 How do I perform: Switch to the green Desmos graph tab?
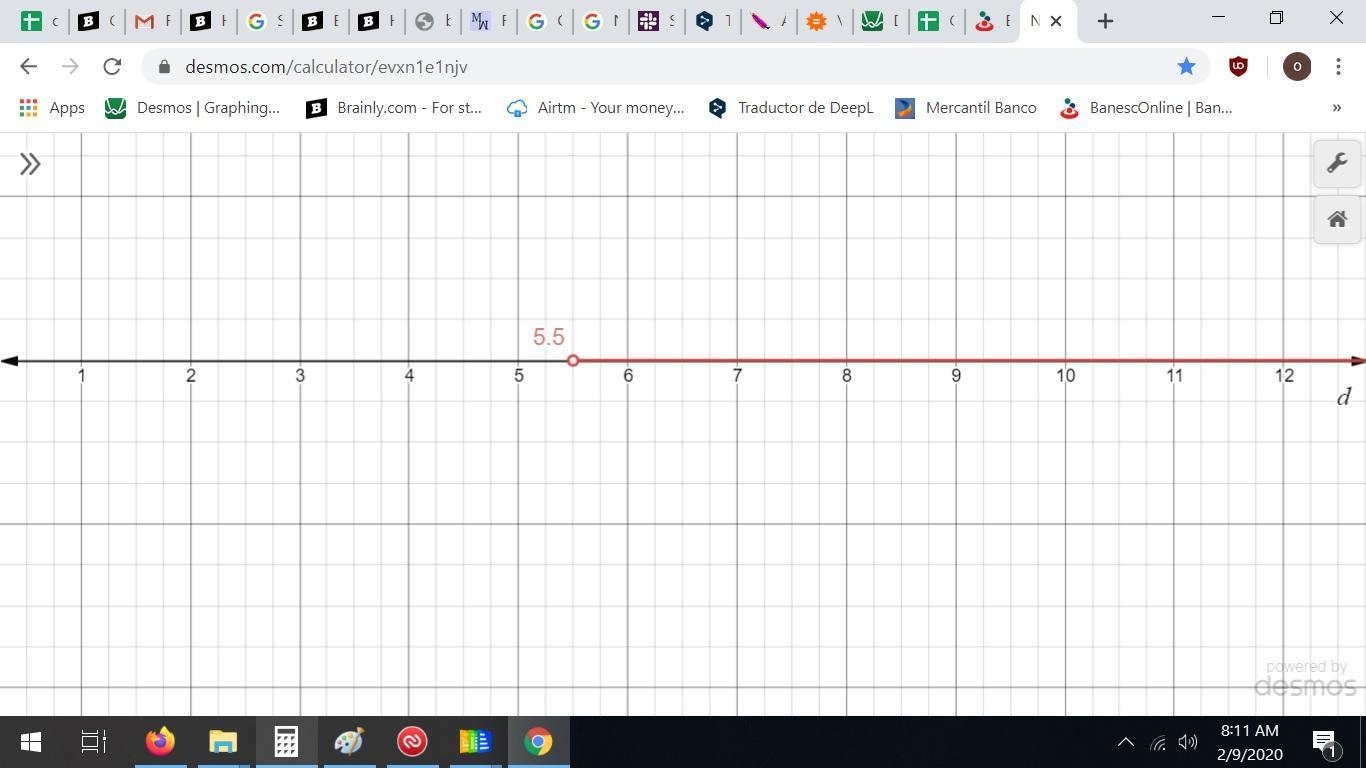pos(881,20)
